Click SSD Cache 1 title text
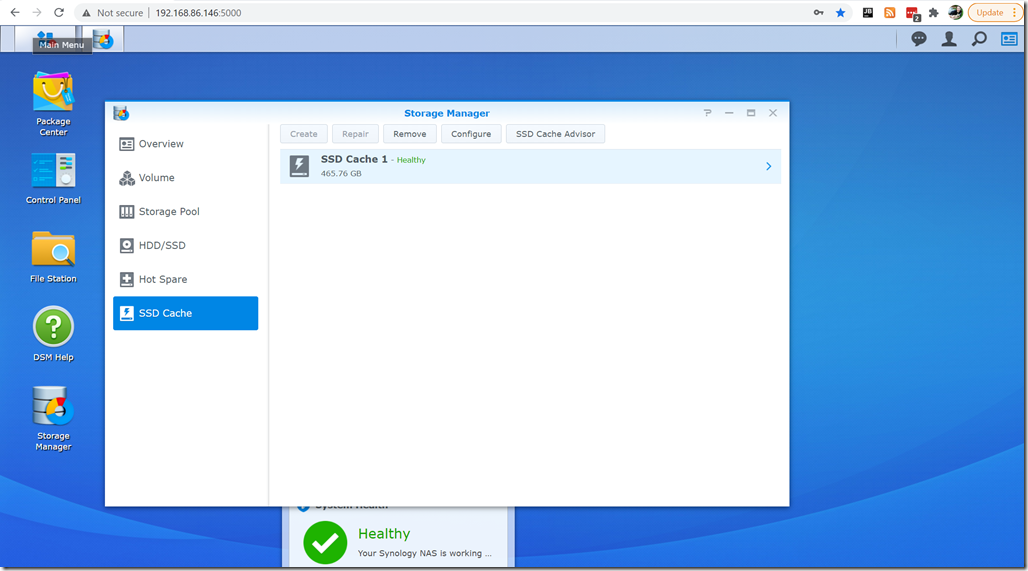Screen dimensions: 1028x571 (354, 159)
